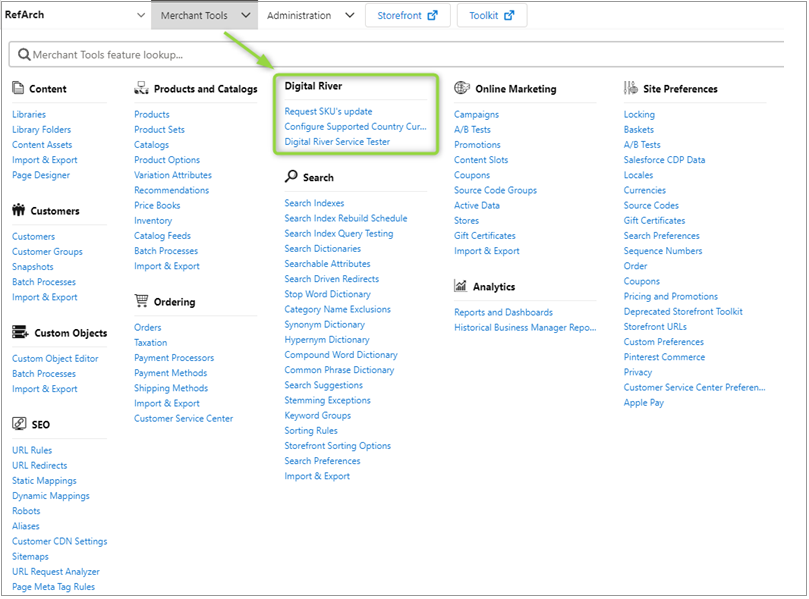Expand the Administration menu chevron
The height and width of the screenshot is (599, 809).
pyautogui.click(x=348, y=16)
